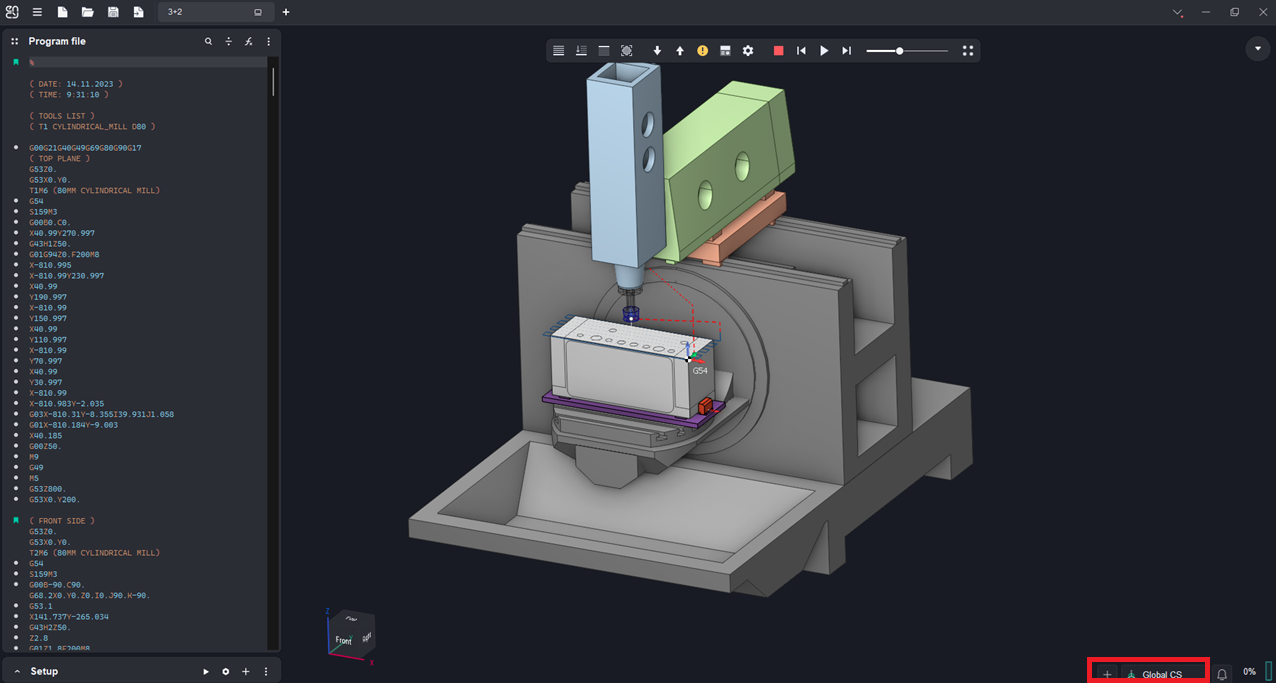Open the Global CS coordinate selector
Viewport: 1277px width, 683px height.
(x=1161, y=674)
